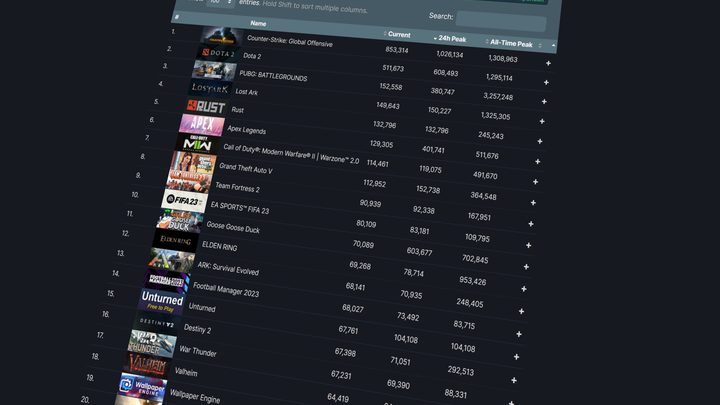Open the Call of Duty Warzone 2.0 link
720x405 pixels.
click(291, 153)
